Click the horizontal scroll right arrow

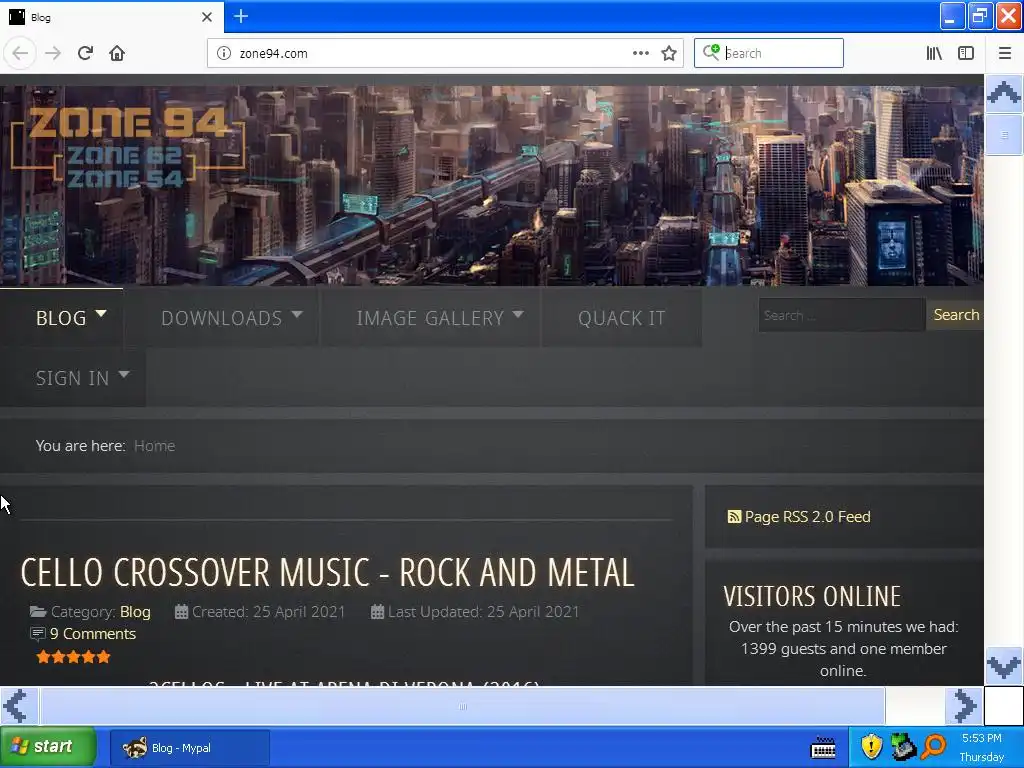click(x=965, y=706)
